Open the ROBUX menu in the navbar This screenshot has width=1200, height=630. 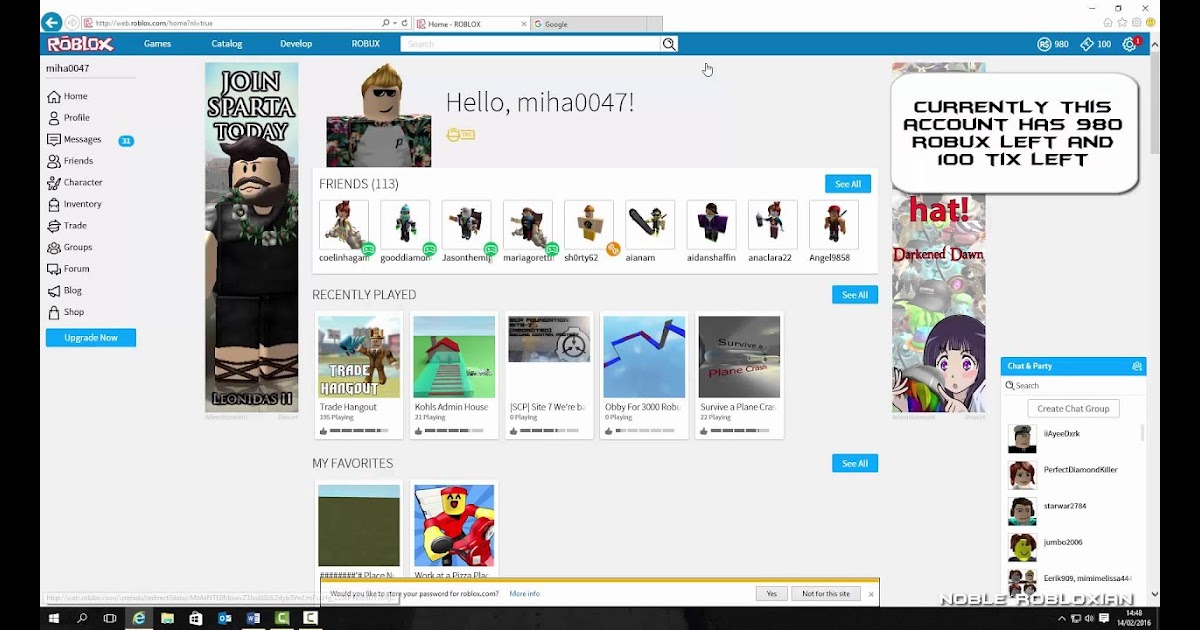[x=366, y=44]
